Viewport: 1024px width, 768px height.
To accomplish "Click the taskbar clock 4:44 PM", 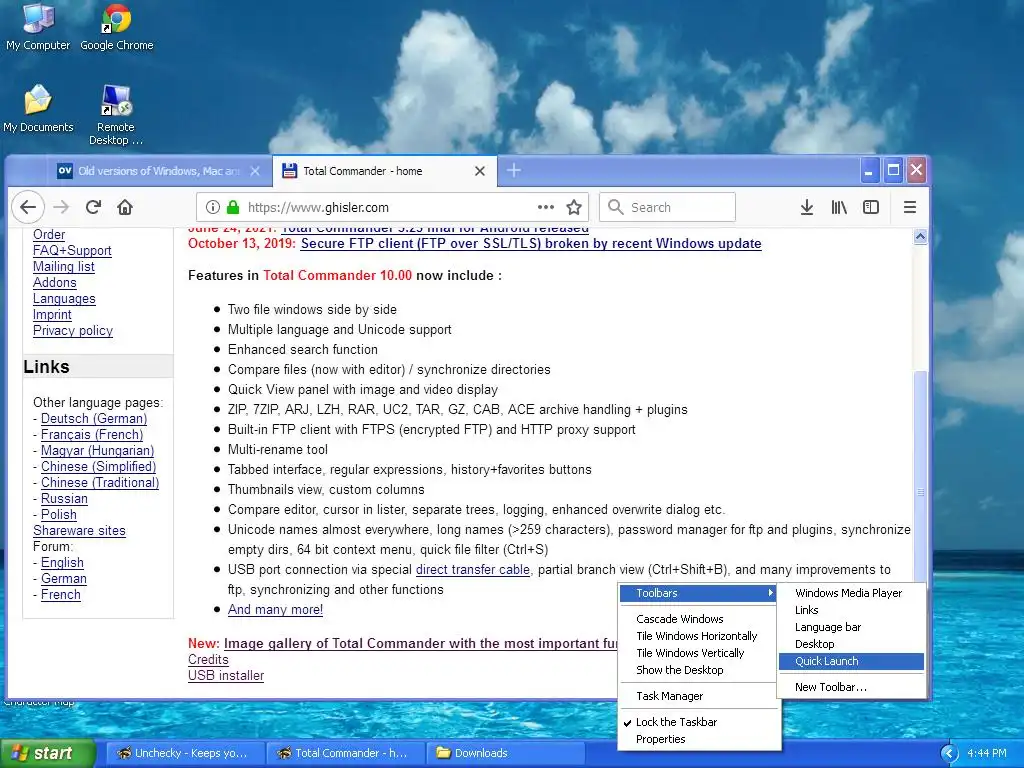I will pyautogui.click(x=987, y=753).
